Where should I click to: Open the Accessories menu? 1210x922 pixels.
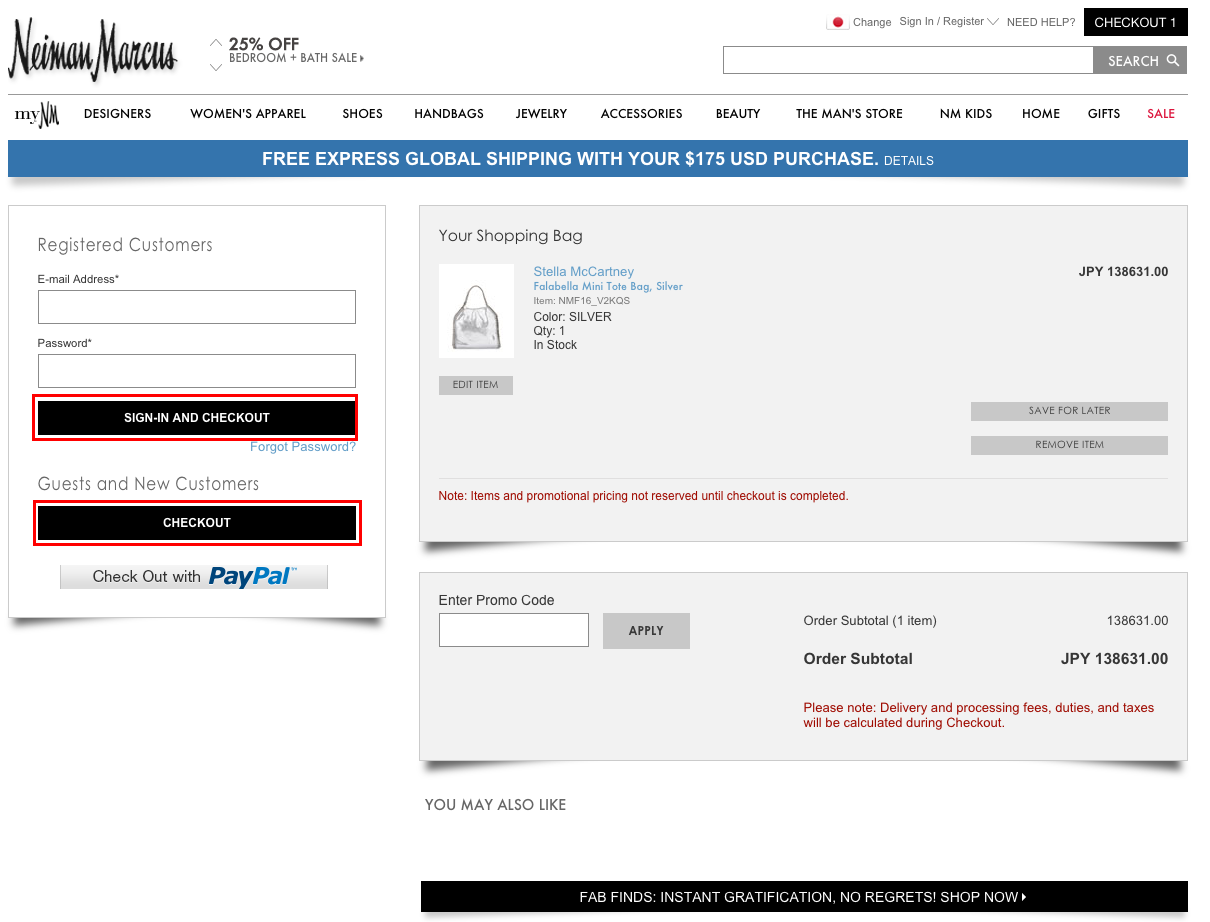[x=641, y=114]
